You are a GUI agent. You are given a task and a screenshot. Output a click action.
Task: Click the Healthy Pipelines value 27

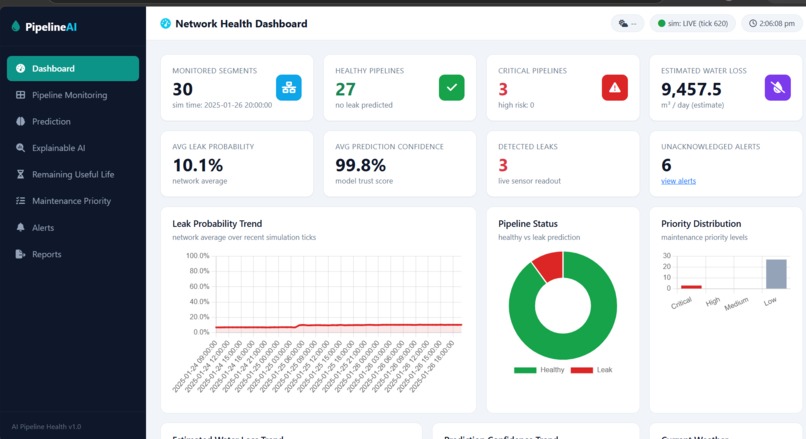(345, 89)
